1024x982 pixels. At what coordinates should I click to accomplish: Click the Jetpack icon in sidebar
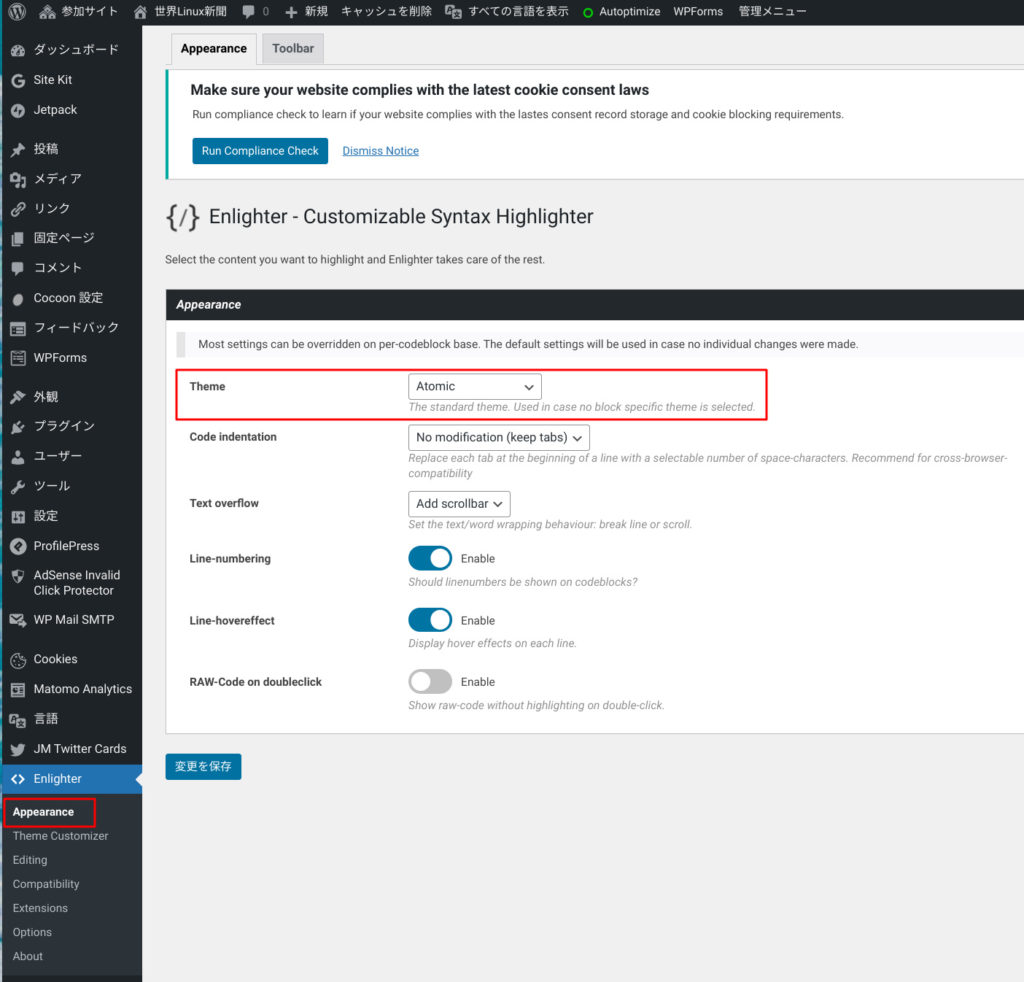click(18, 110)
